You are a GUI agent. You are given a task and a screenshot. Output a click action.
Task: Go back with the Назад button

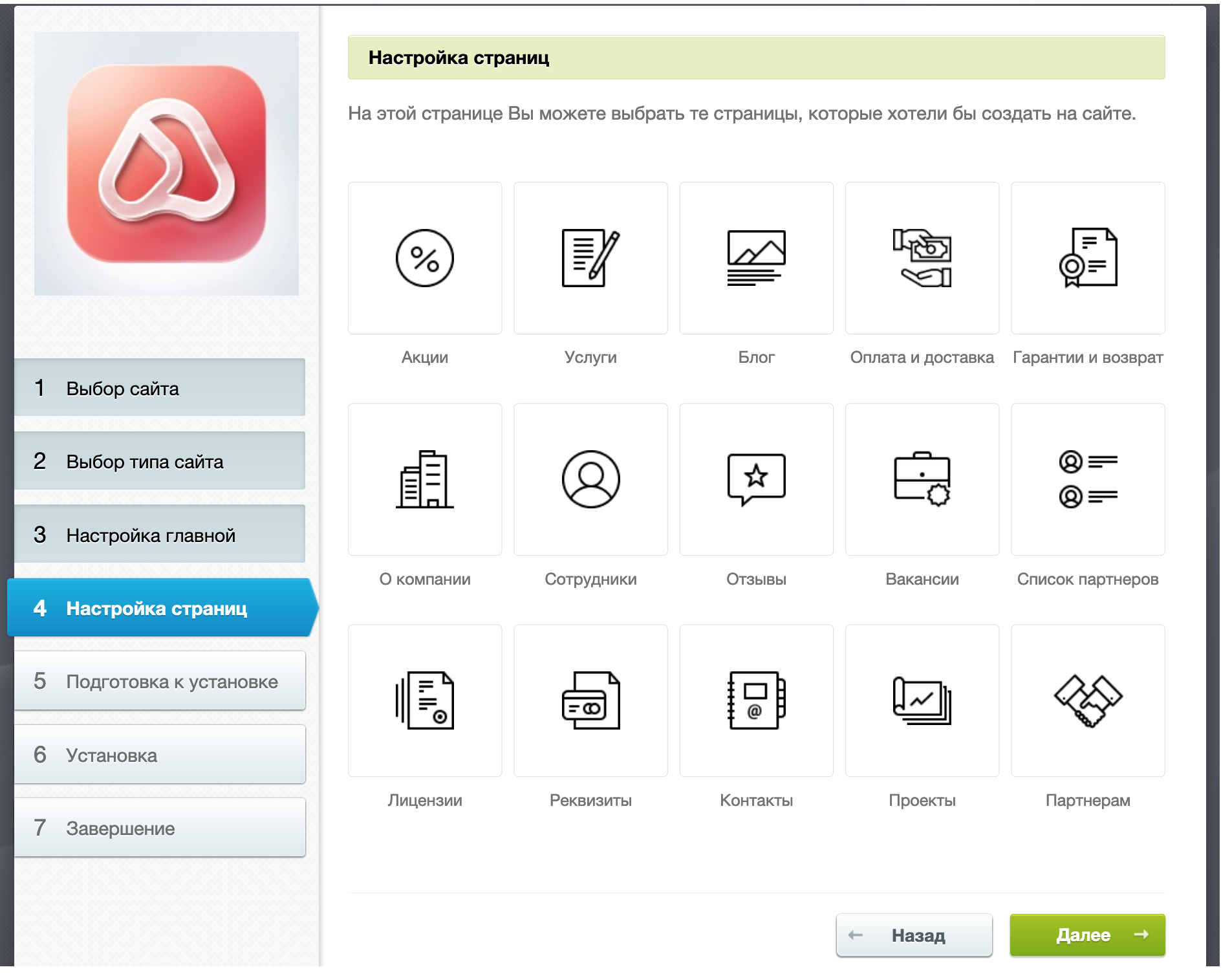tap(914, 935)
